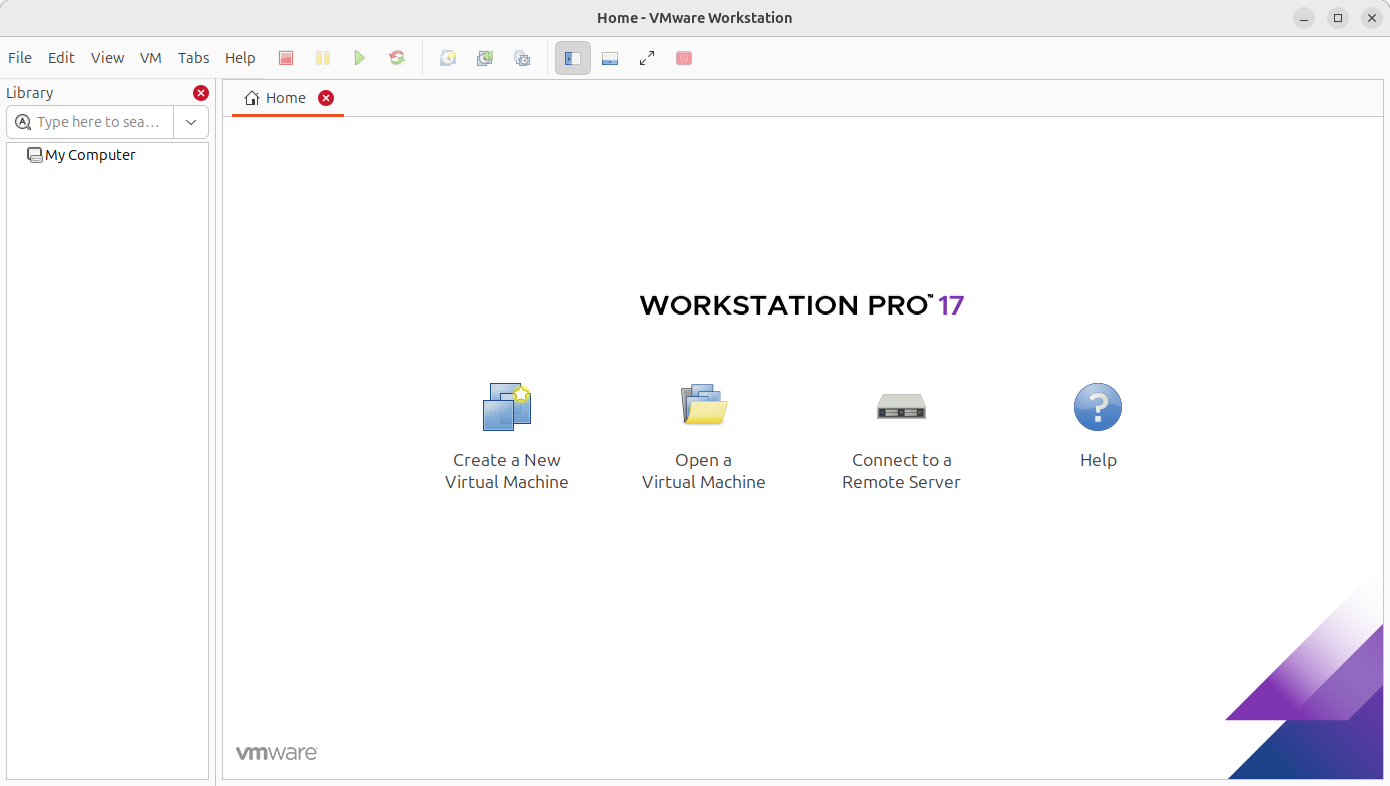Open the View menu

coord(107,58)
